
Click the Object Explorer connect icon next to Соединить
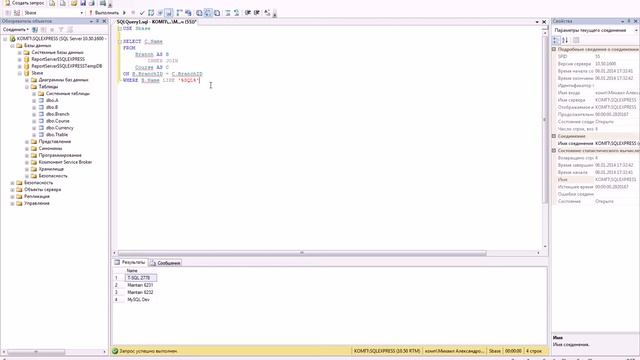pos(35,30)
